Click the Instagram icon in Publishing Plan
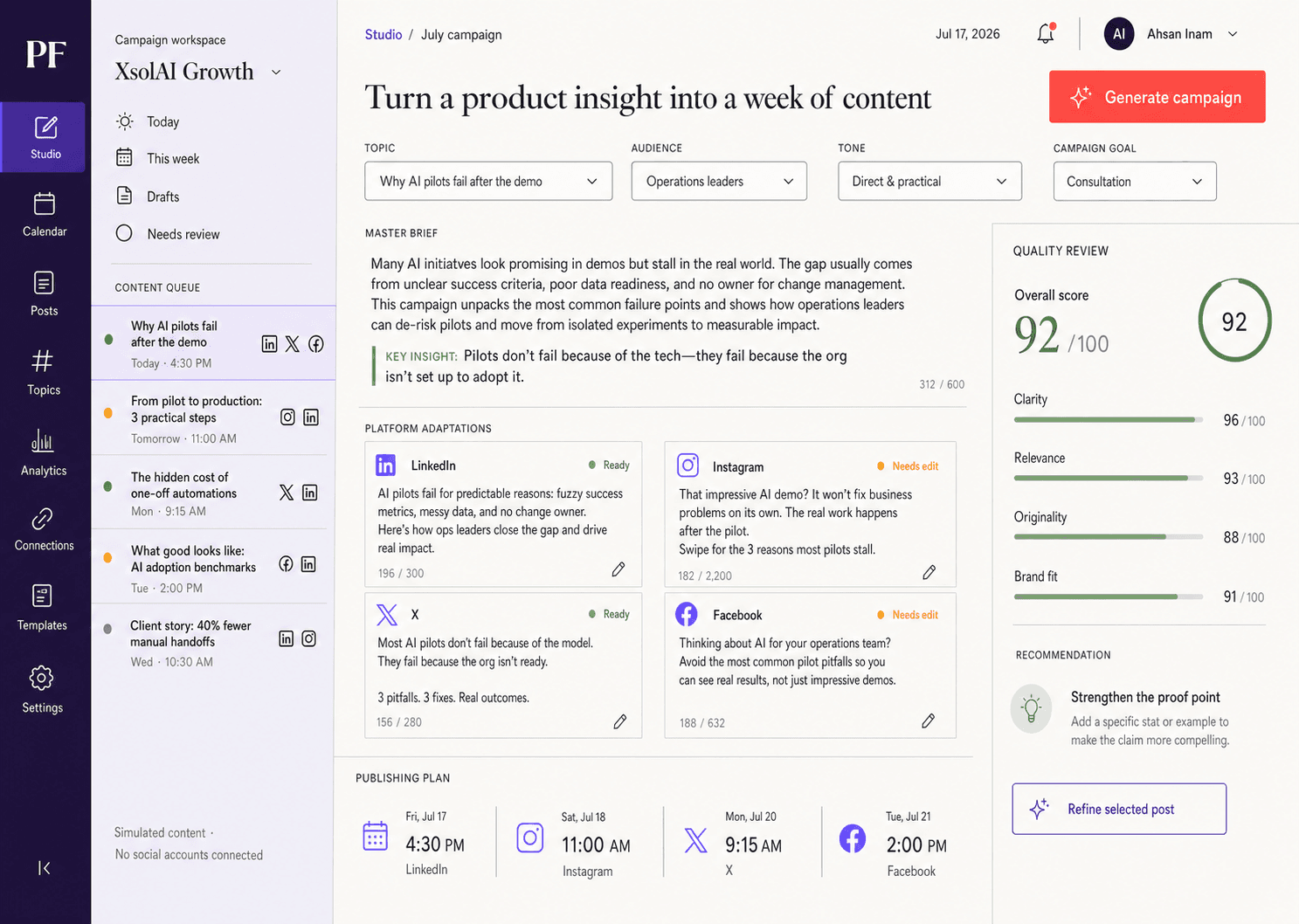This screenshot has width=1299, height=924. (x=530, y=838)
